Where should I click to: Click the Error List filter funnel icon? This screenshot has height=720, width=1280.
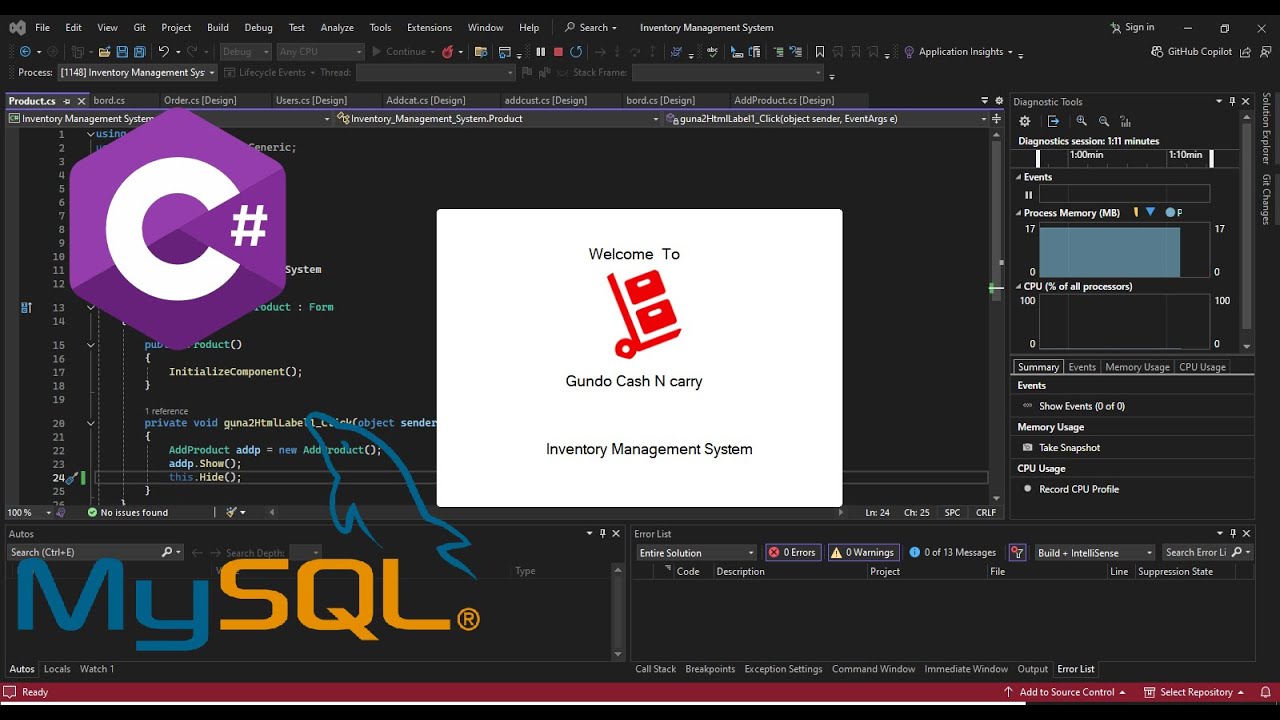[1017, 552]
